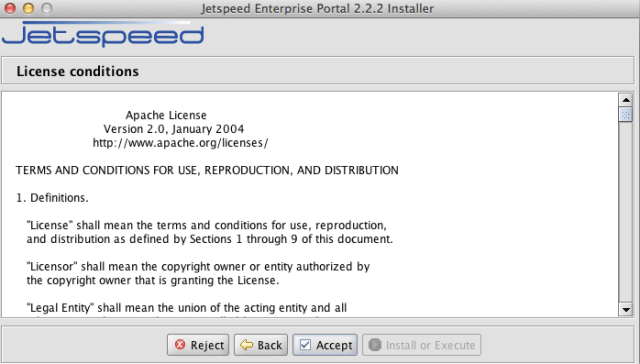
Task: Click the License conditions heading
Action: (x=78, y=71)
